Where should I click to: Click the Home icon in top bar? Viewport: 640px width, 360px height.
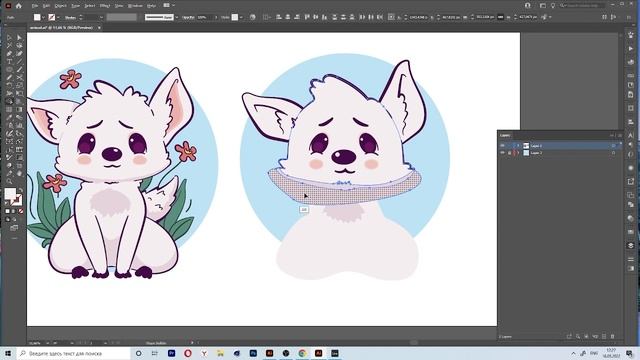(19, 6)
